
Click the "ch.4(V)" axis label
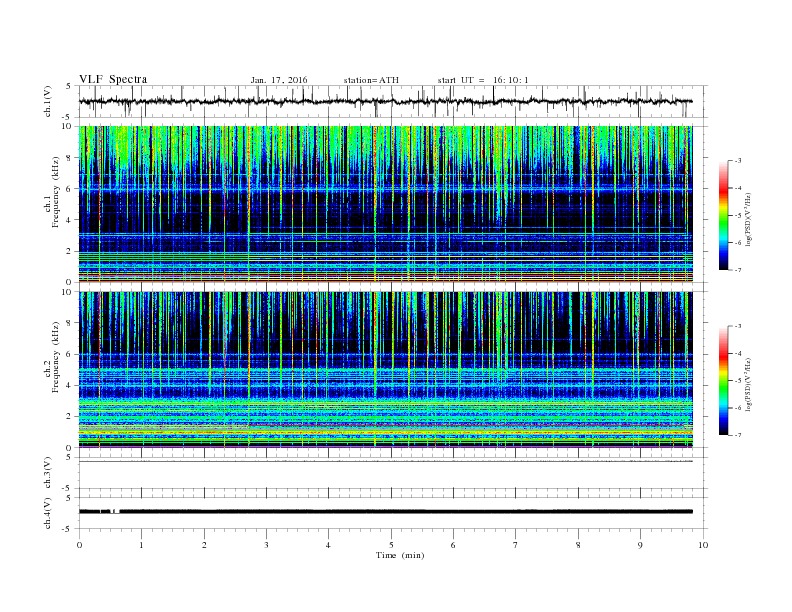click(48, 513)
